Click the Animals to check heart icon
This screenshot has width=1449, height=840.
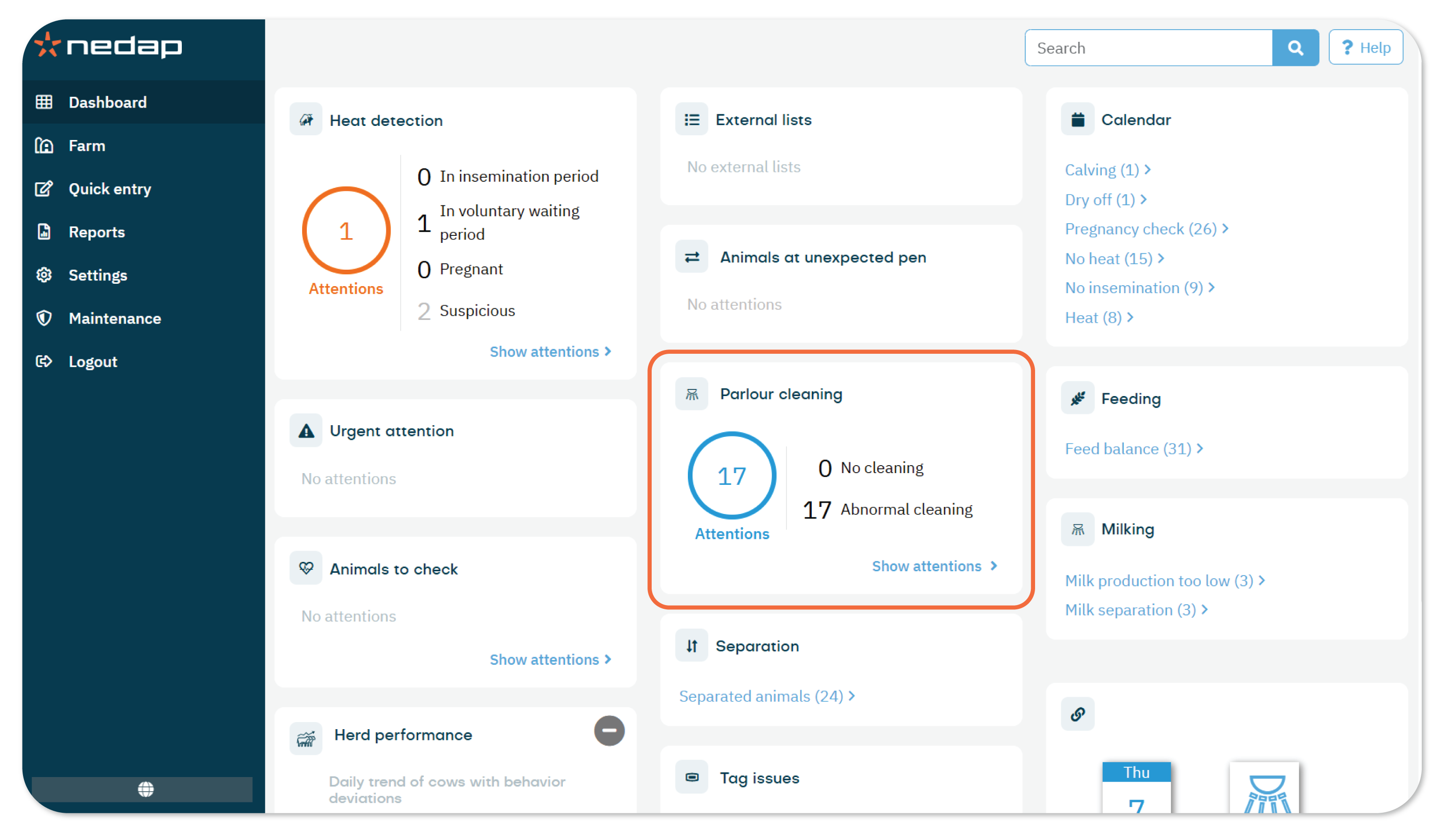[306, 568]
